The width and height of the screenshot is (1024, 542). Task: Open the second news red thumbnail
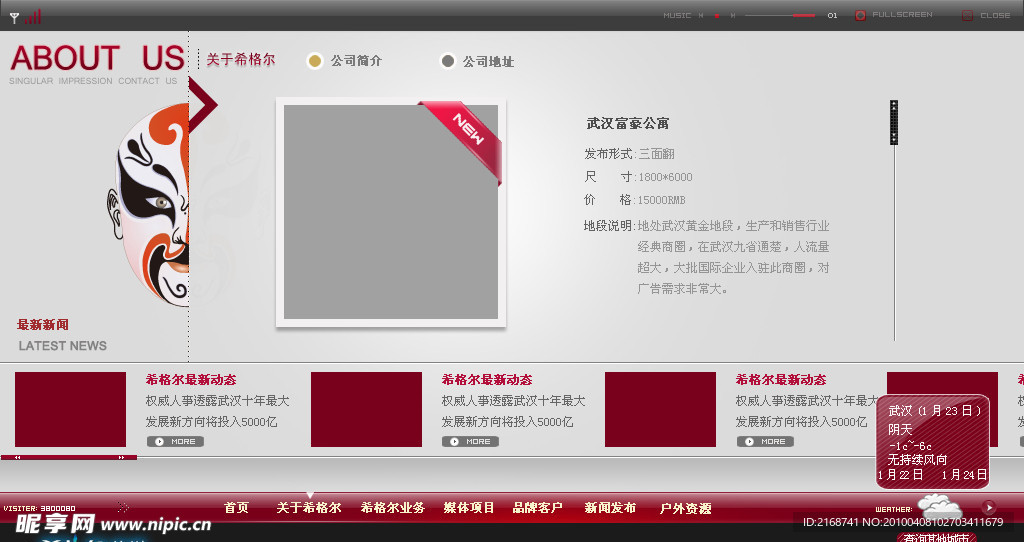366,409
